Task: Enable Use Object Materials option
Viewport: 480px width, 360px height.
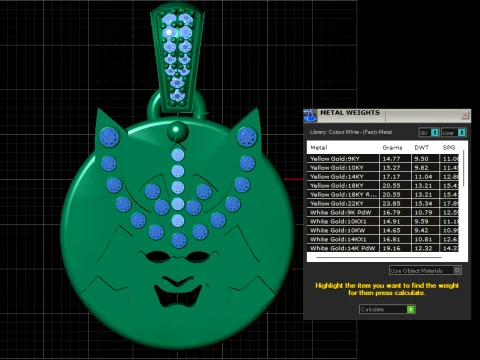Action: click(x=425, y=270)
